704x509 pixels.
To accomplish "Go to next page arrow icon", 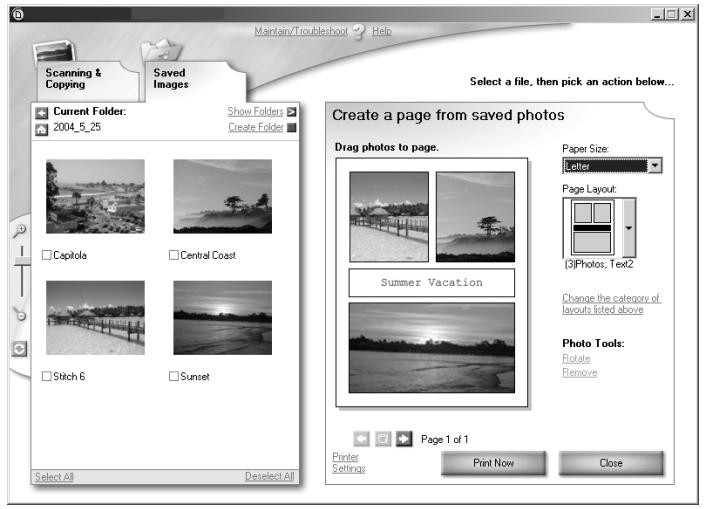I will point(404,439).
